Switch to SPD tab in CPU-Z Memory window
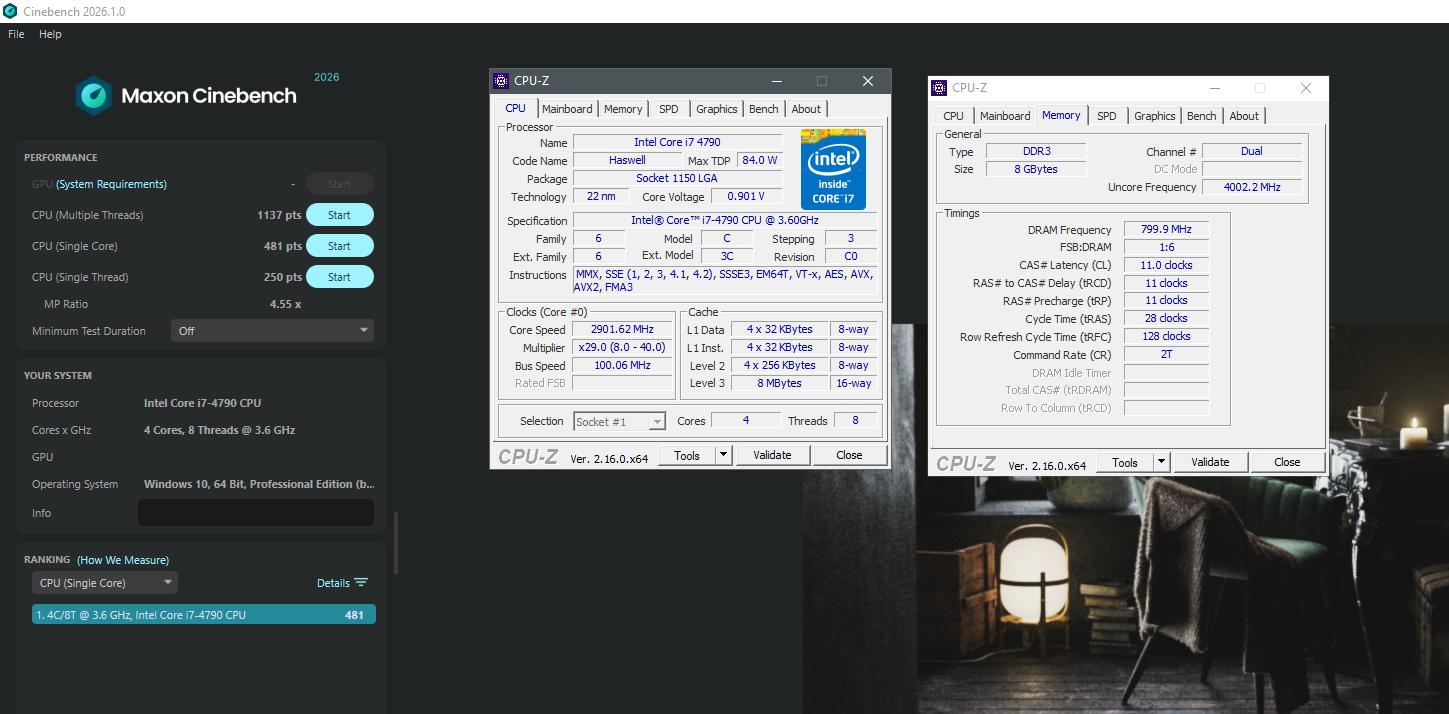Screen dimensions: 1449x714 (1106, 116)
